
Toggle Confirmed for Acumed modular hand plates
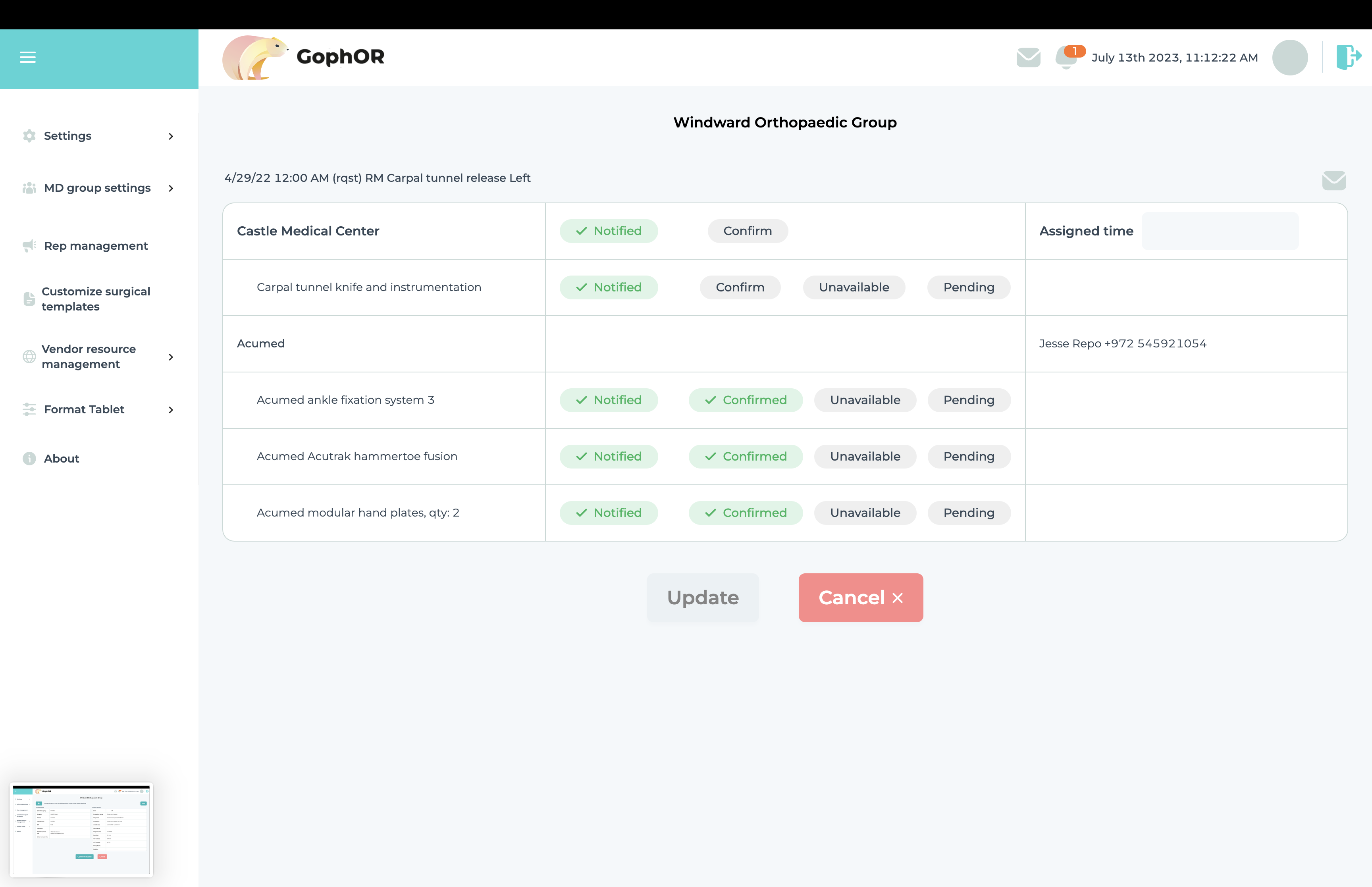(x=746, y=513)
